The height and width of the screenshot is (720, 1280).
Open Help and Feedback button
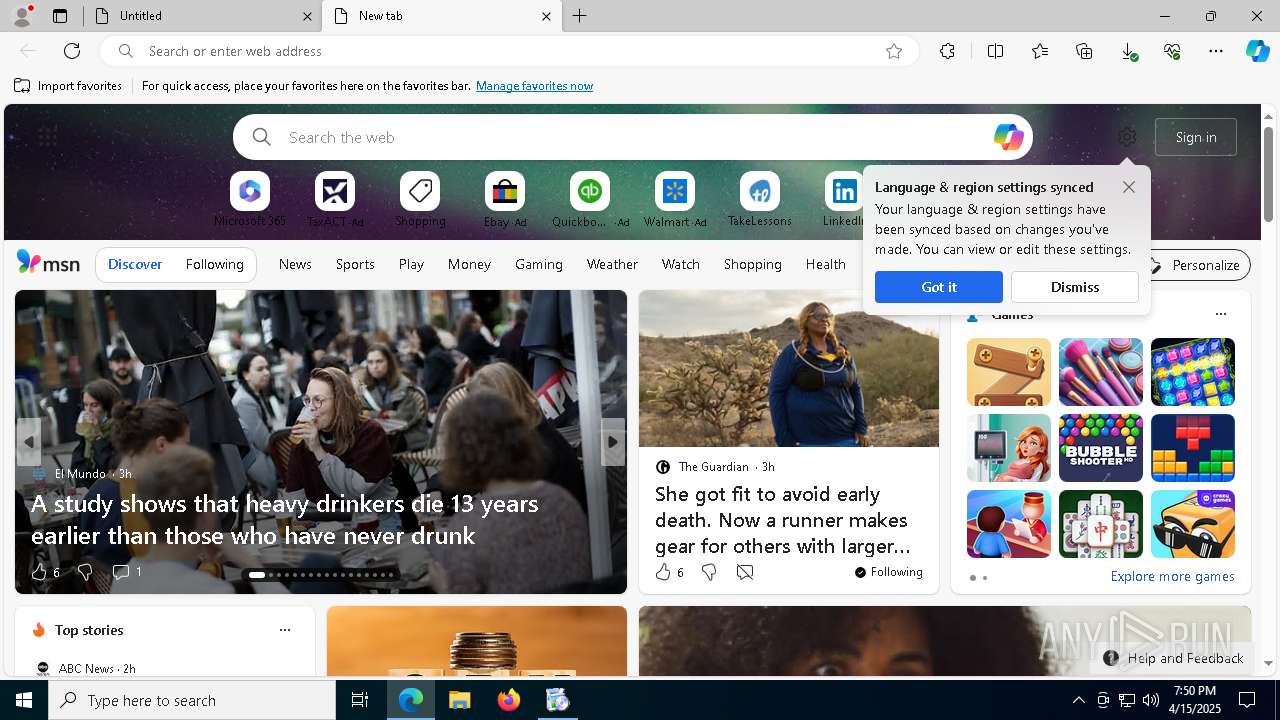[1173, 658]
